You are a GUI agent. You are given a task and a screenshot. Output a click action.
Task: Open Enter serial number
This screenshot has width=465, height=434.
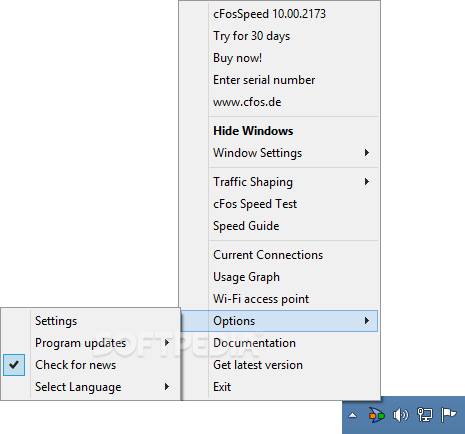pyautogui.click(x=279, y=80)
